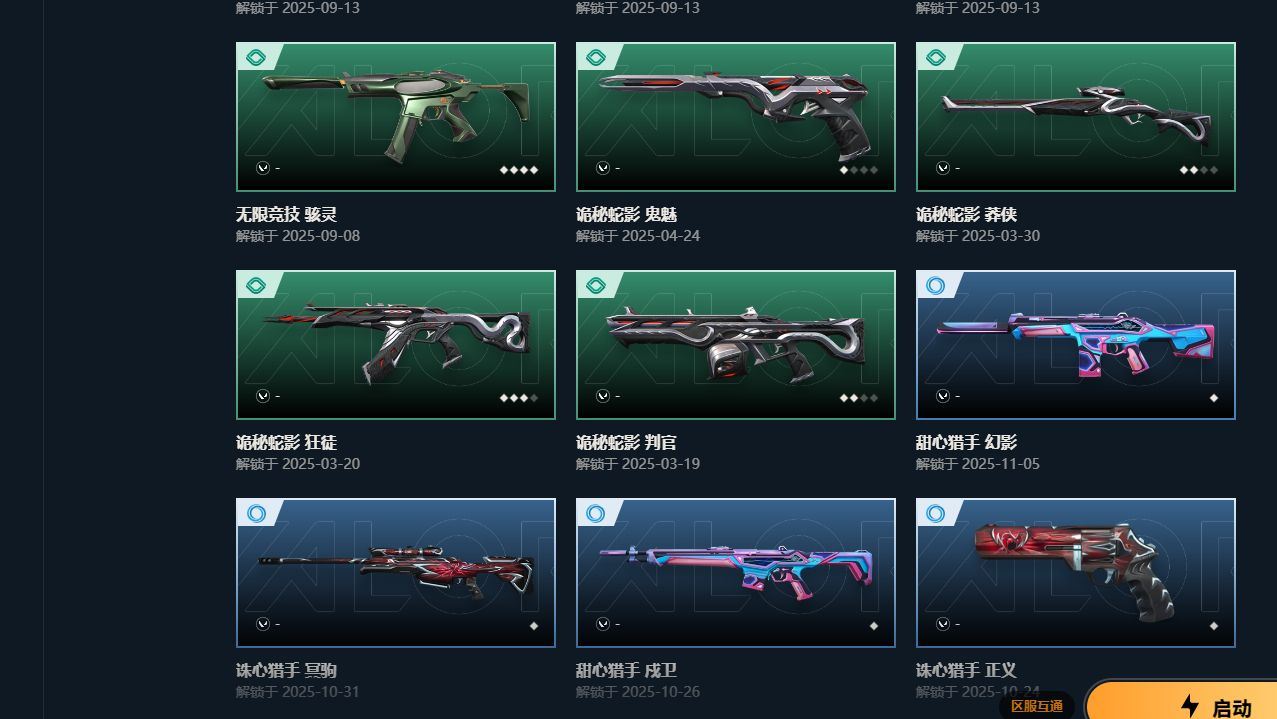Select the 诛心猎手 冥驹 sniper thumbnail
Viewport: 1277px width, 719px height.
pos(396,573)
